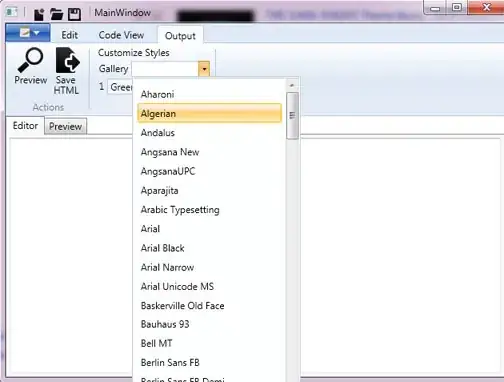Viewport: 504px width, 382px height.
Task: Click the font list scrollbar thumb
Action: 292,116
